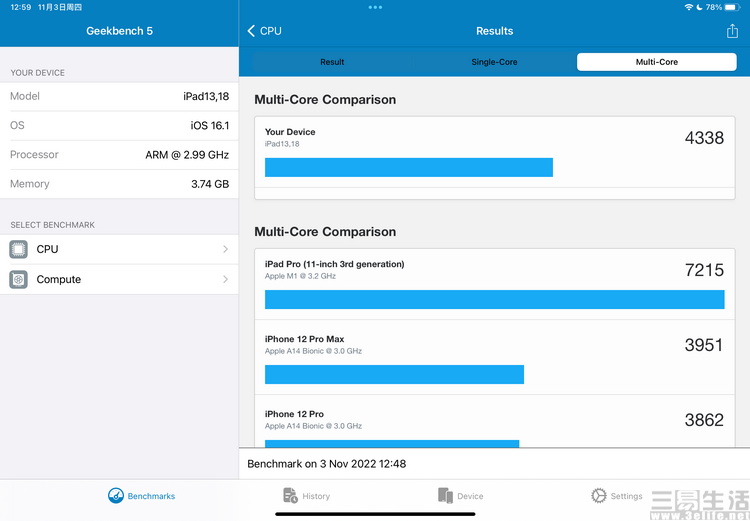This screenshot has width=750, height=521.
Task: Tap the home indicator bar
Action: [375, 514]
